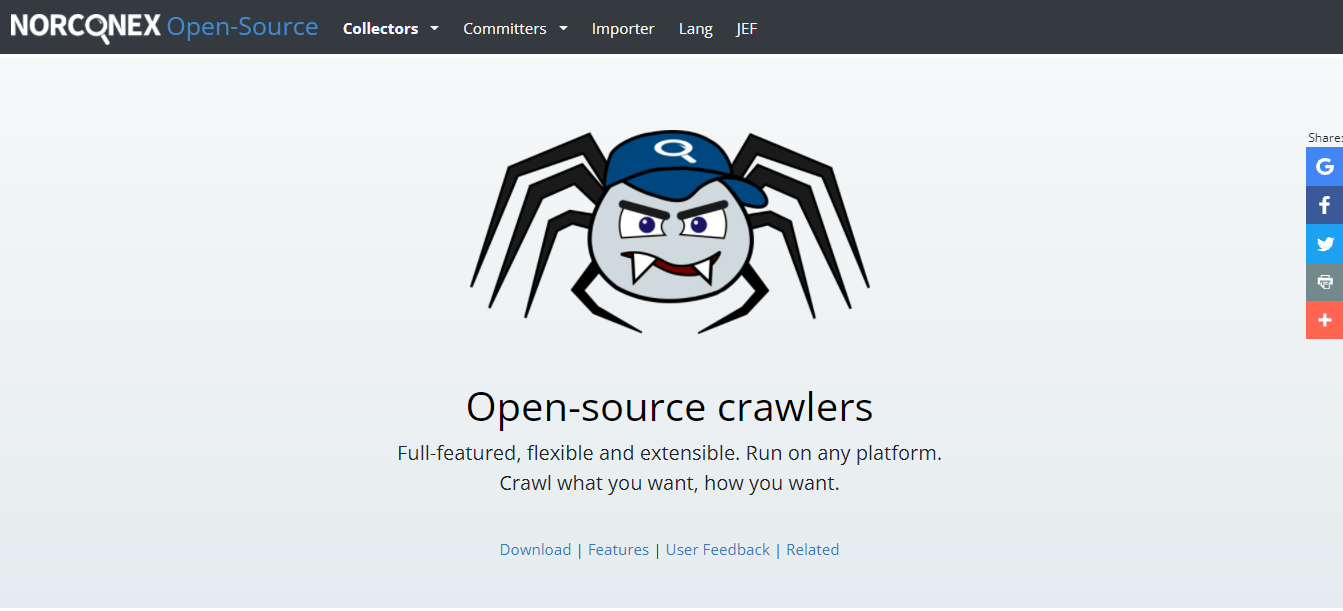Go to the Related link

[x=813, y=549]
